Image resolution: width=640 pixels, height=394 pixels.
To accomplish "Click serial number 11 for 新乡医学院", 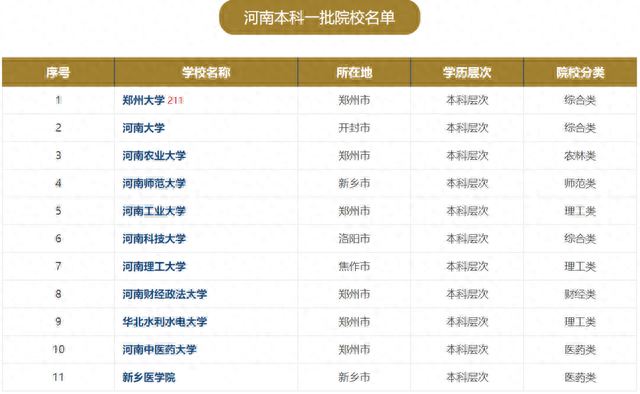I will tap(58, 377).
